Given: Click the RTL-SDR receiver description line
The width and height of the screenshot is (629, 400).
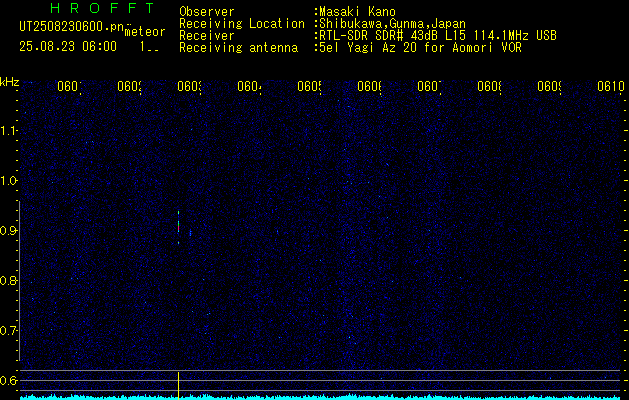Looking at the screenshot, I should click(x=438, y=36).
